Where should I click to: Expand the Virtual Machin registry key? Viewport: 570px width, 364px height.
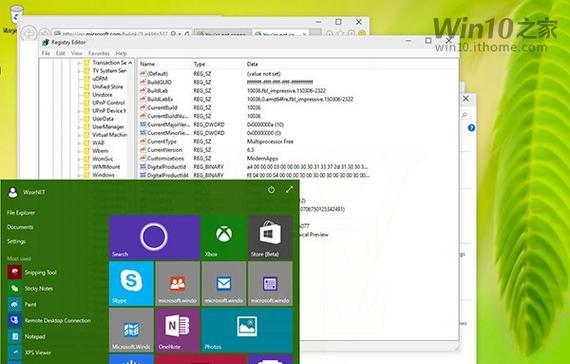click(x=79, y=135)
